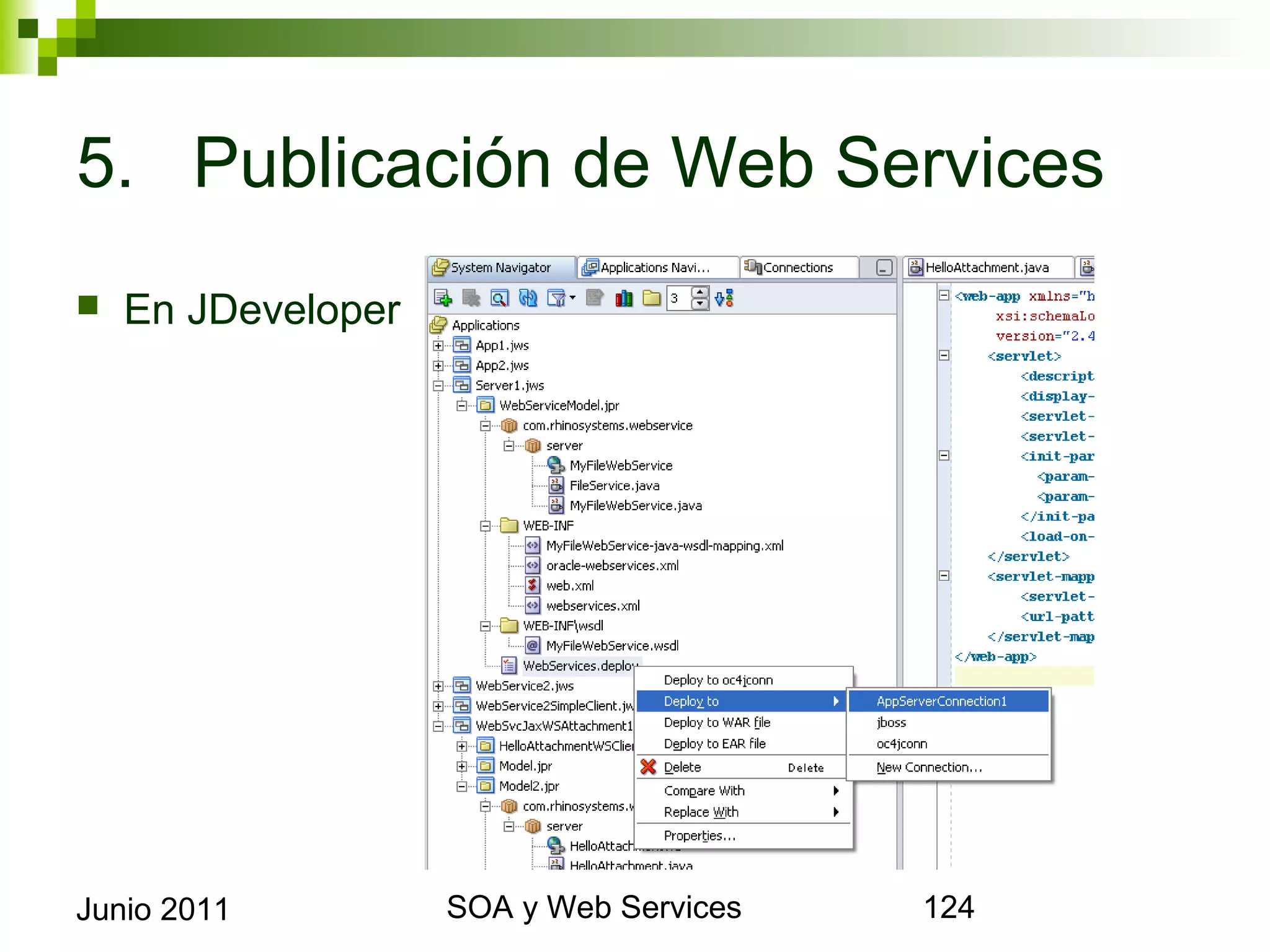Choose New Connection... in the submenu
This screenshot has height=952, width=1270.
tap(949, 767)
